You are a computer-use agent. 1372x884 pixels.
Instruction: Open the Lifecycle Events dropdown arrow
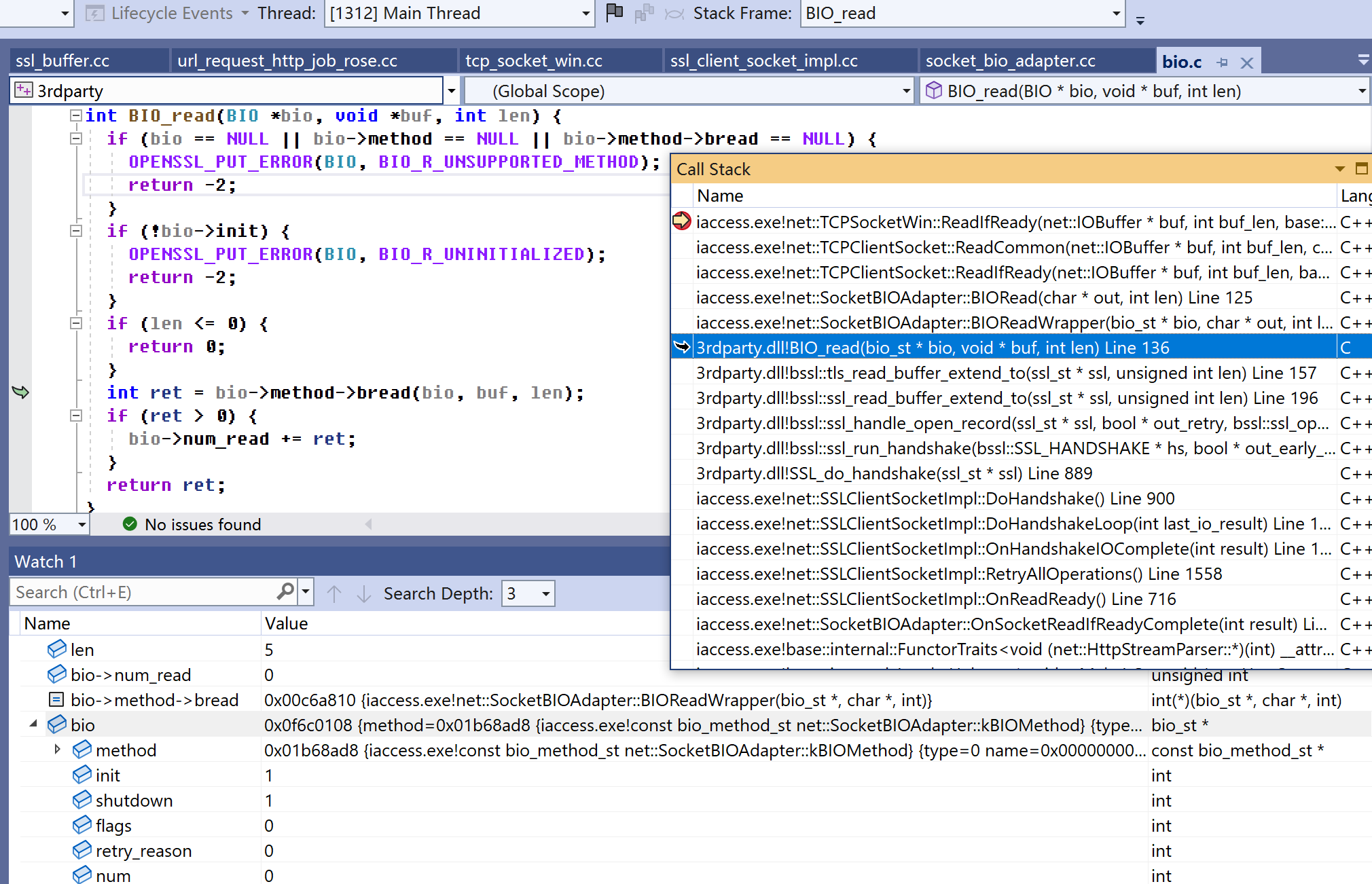[245, 13]
